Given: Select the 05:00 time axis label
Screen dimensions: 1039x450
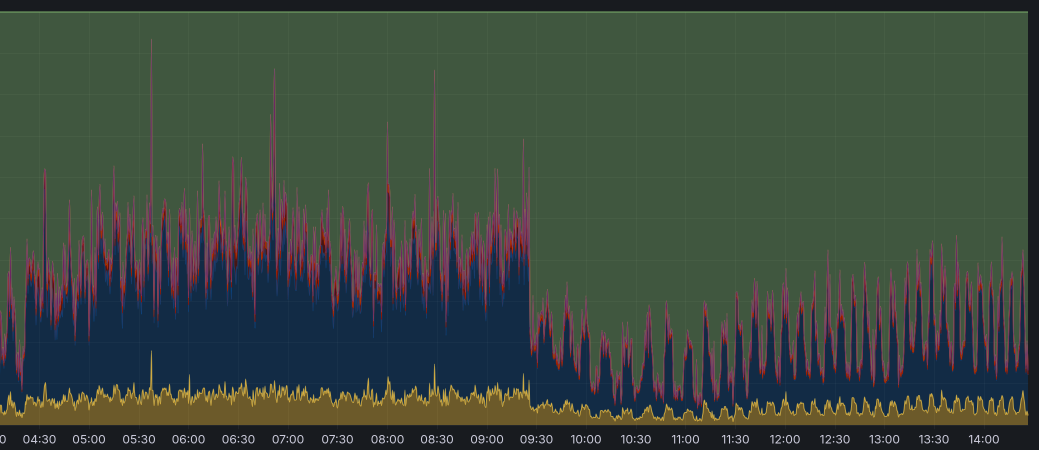Looking at the screenshot, I should pos(89,439).
